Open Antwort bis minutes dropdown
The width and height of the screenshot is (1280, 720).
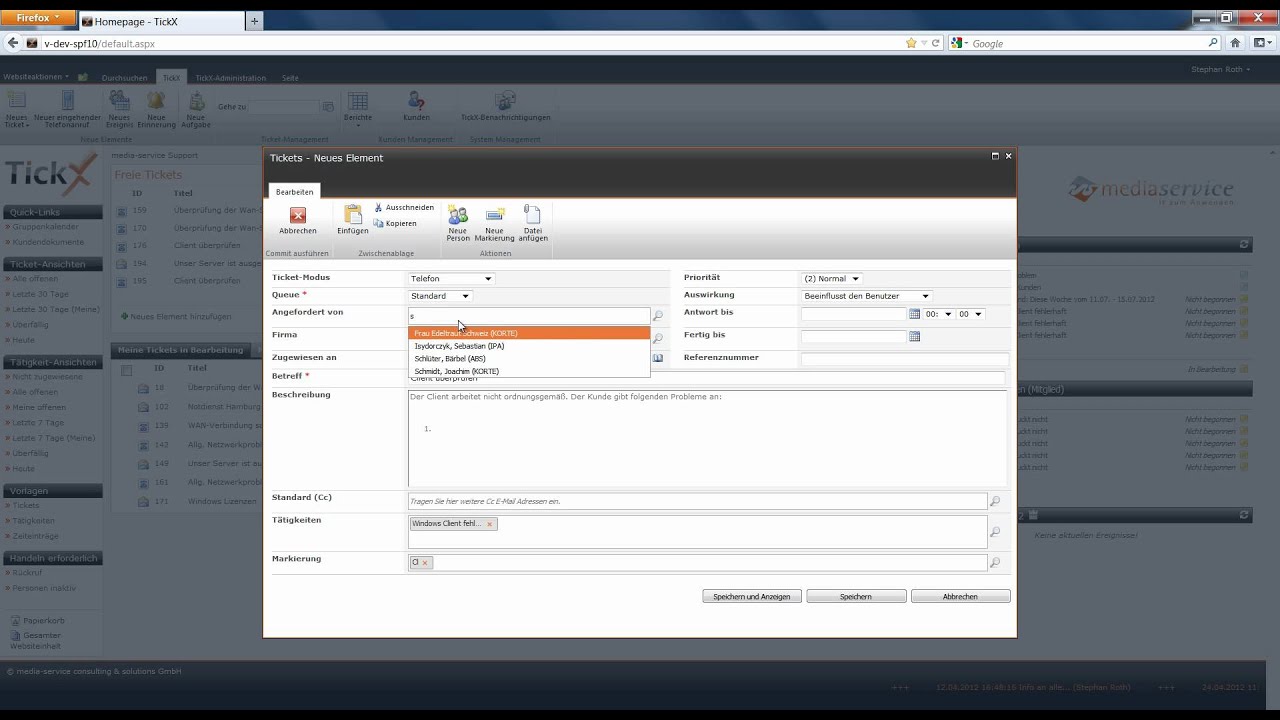pos(970,314)
